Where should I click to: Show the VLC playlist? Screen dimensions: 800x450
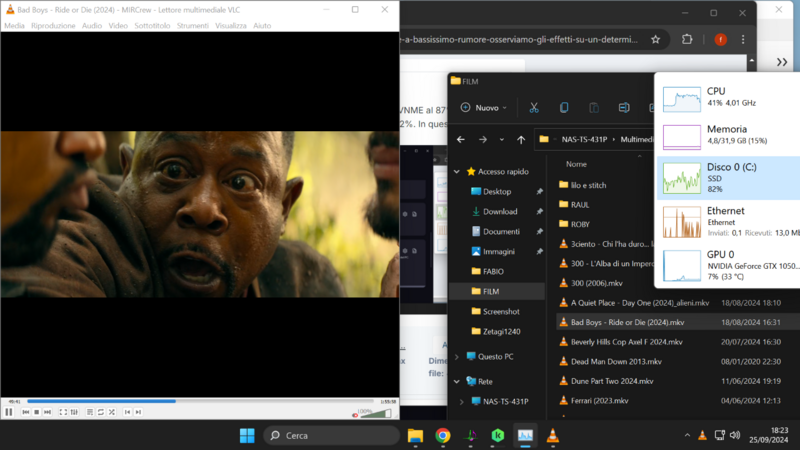click(x=89, y=412)
